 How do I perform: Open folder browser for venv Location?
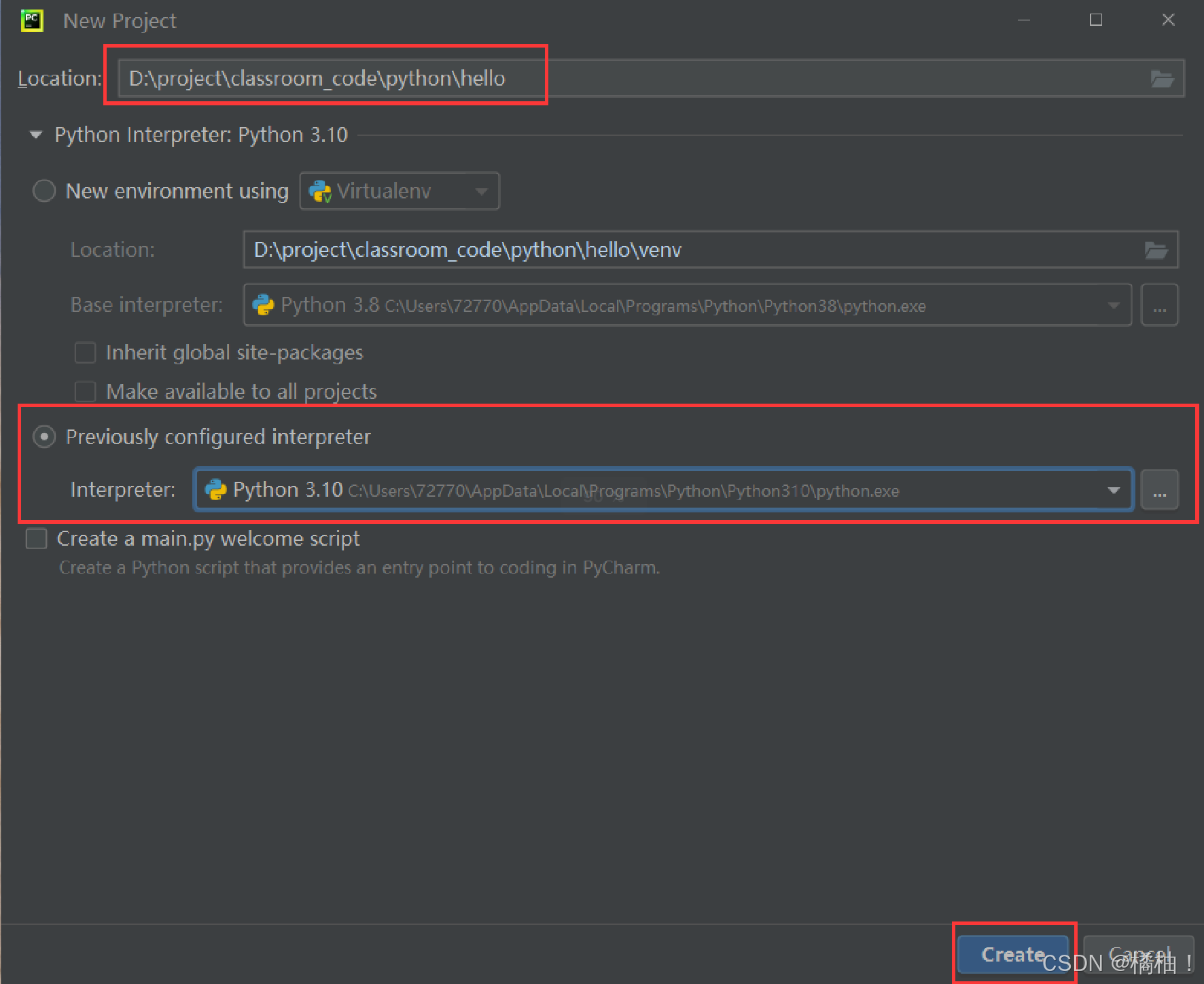coord(1156,250)
